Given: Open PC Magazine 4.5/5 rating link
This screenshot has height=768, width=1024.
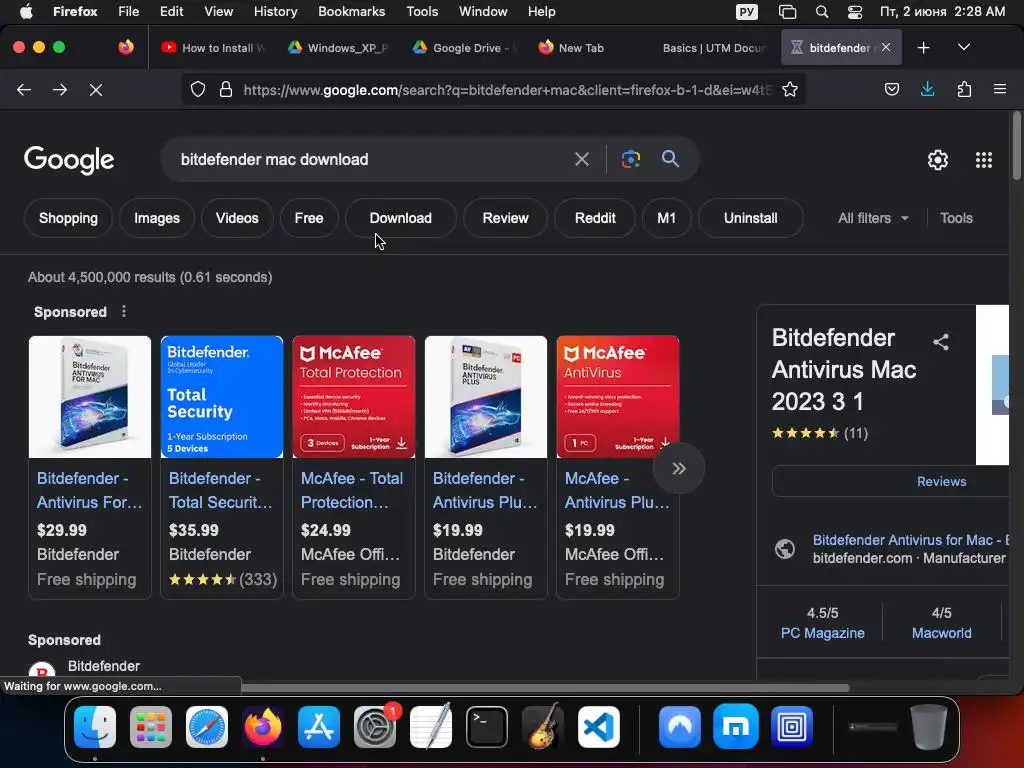Looking at the screenshot, I should pyautogui.click(x=822, y=633).
